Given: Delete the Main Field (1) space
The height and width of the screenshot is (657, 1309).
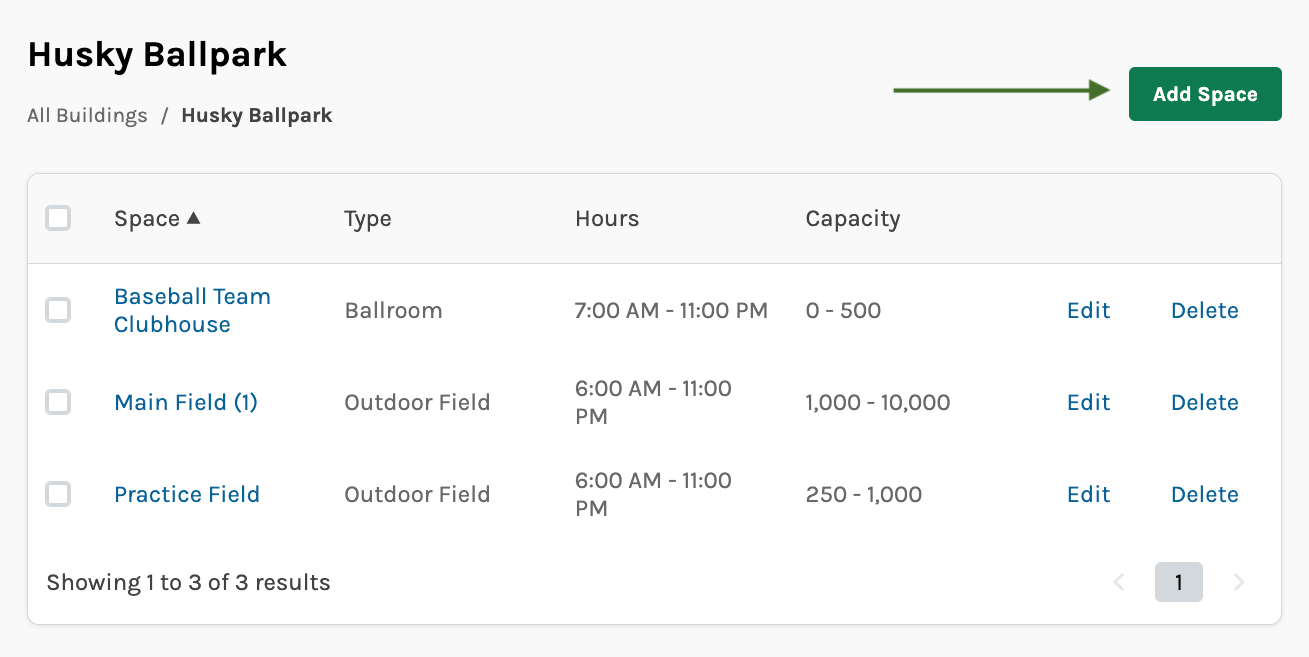Looking at the screenshot, I should 1204,402.
